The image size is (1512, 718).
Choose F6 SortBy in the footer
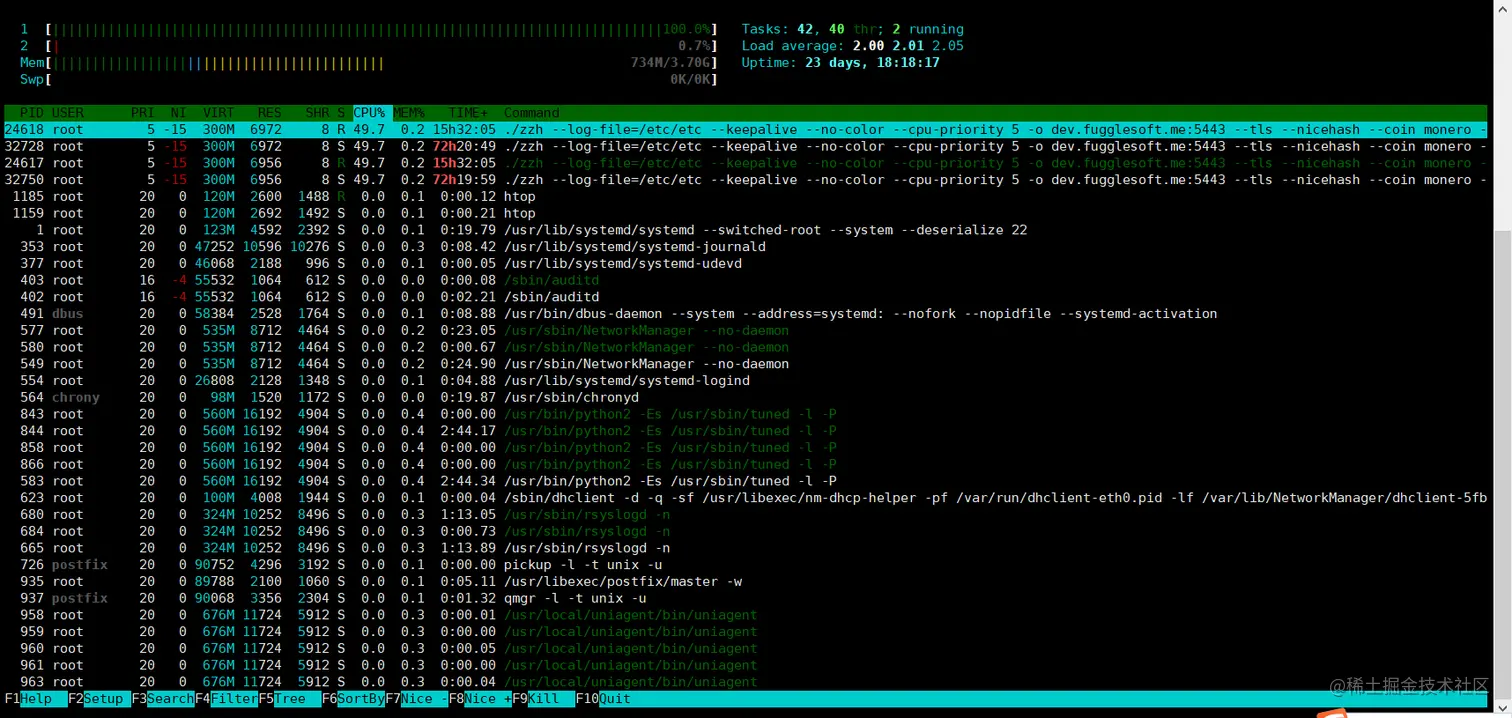pyautogui.click(x=353, y=699)
